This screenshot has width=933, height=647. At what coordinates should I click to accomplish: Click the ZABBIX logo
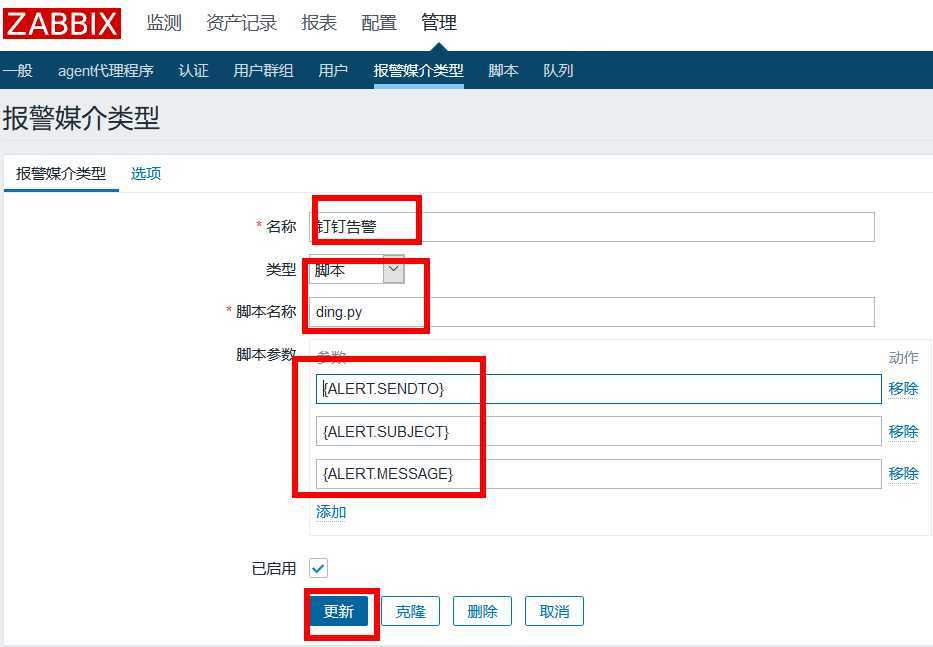click(62, 24)
